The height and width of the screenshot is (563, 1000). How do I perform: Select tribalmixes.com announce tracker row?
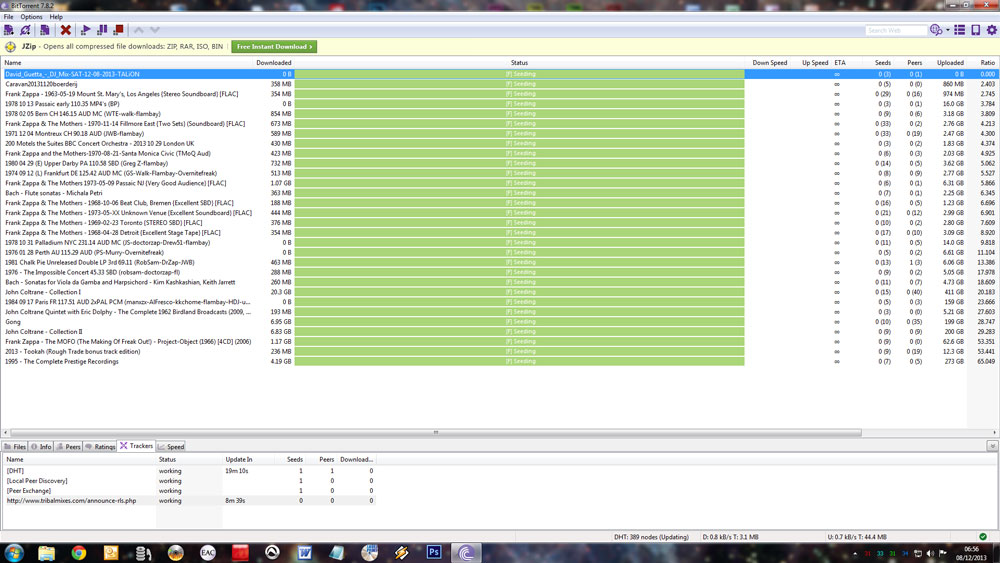189,501
